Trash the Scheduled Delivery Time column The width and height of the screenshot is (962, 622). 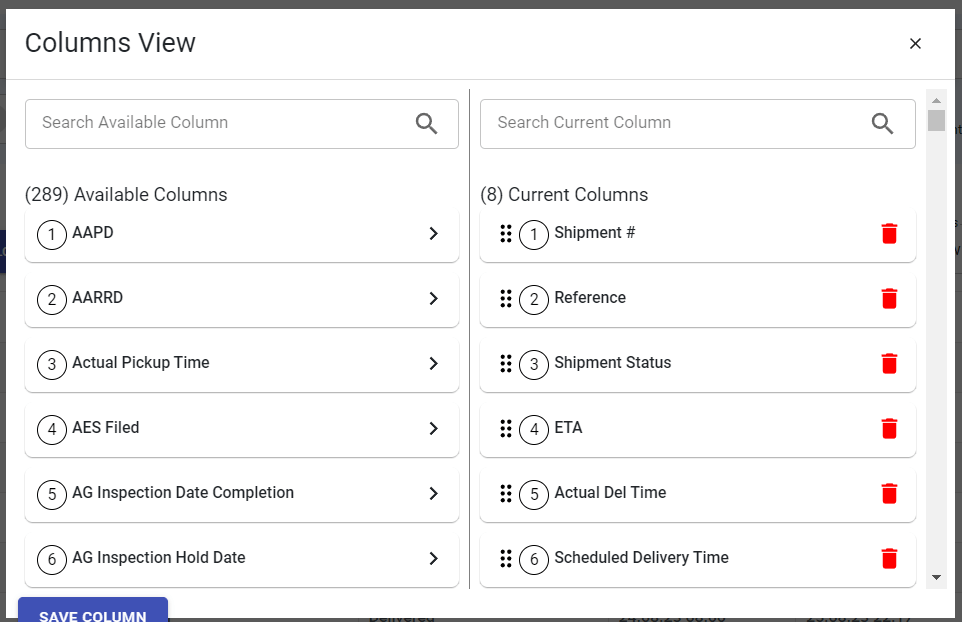tap(889, 558)
